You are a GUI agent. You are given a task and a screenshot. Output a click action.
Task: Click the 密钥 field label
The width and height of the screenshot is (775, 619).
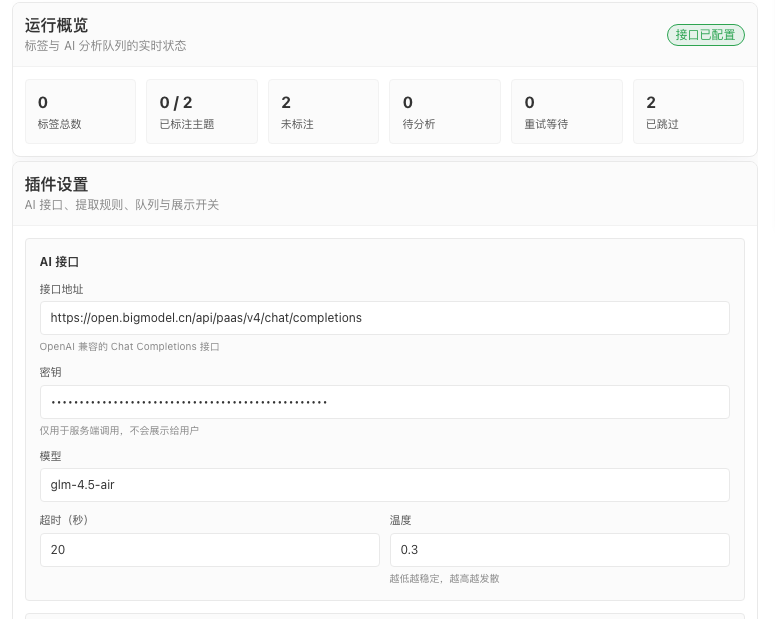[x=50, y=372]
